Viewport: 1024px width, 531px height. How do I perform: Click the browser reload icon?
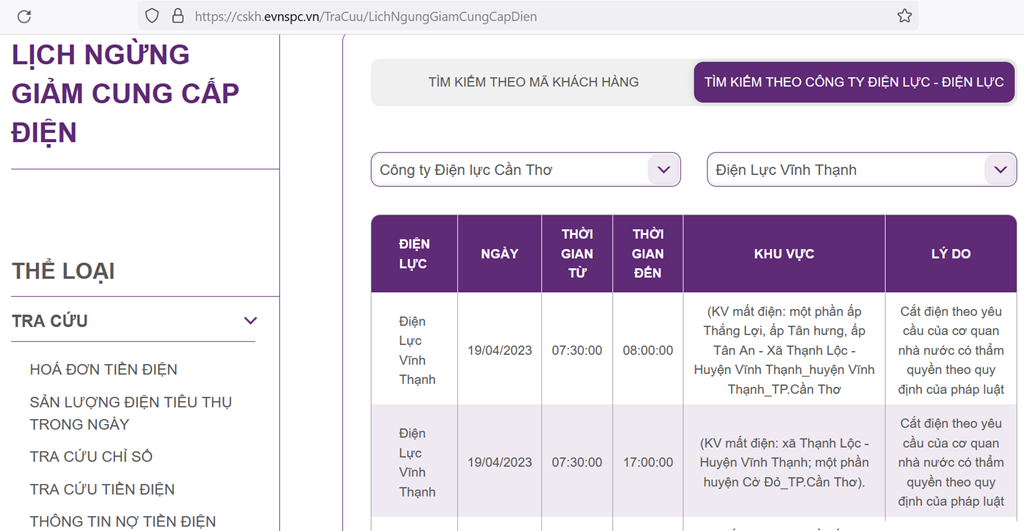[x=24, y=16]
